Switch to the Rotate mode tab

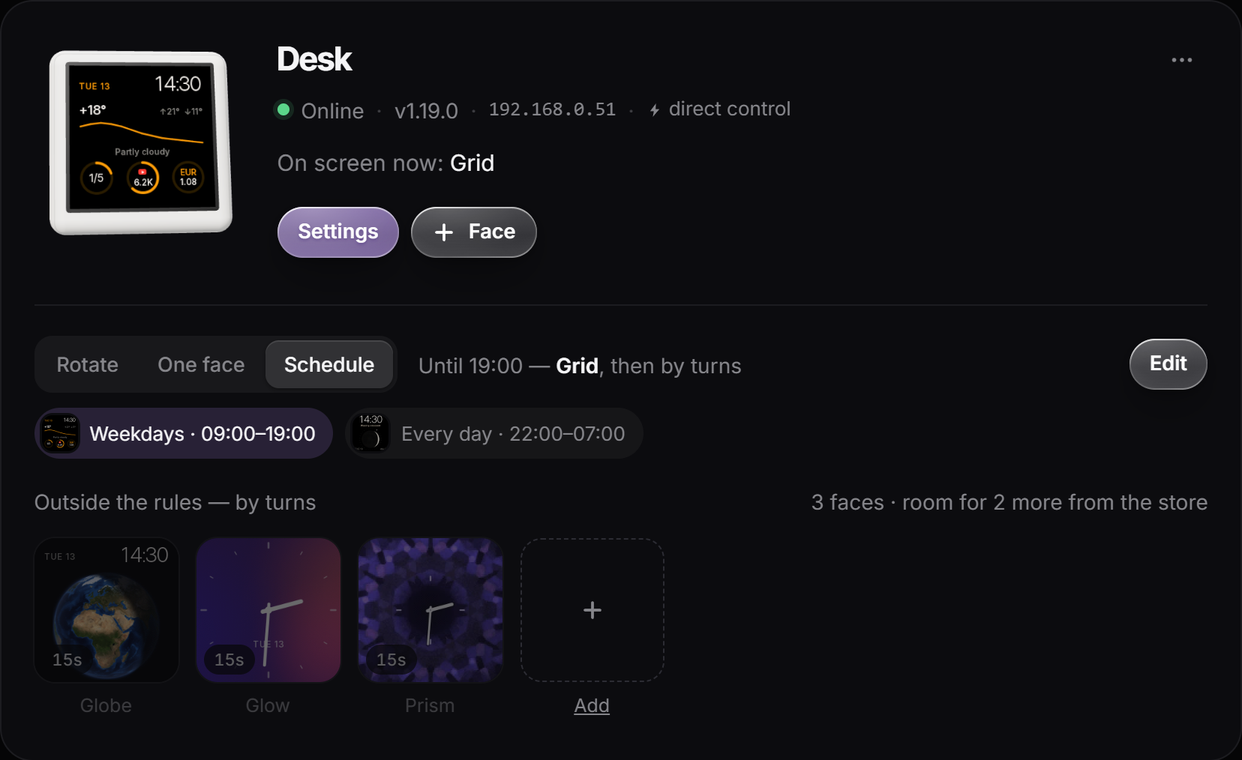[87, 365]
